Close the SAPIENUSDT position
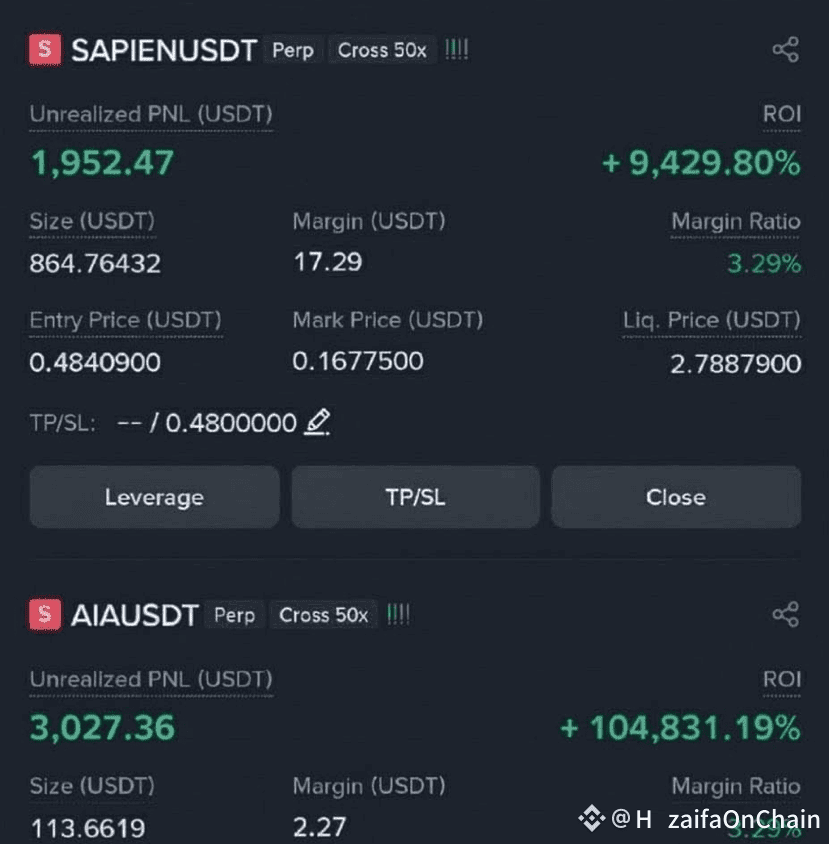The image size is (829, 844). [x=676, y=497]
